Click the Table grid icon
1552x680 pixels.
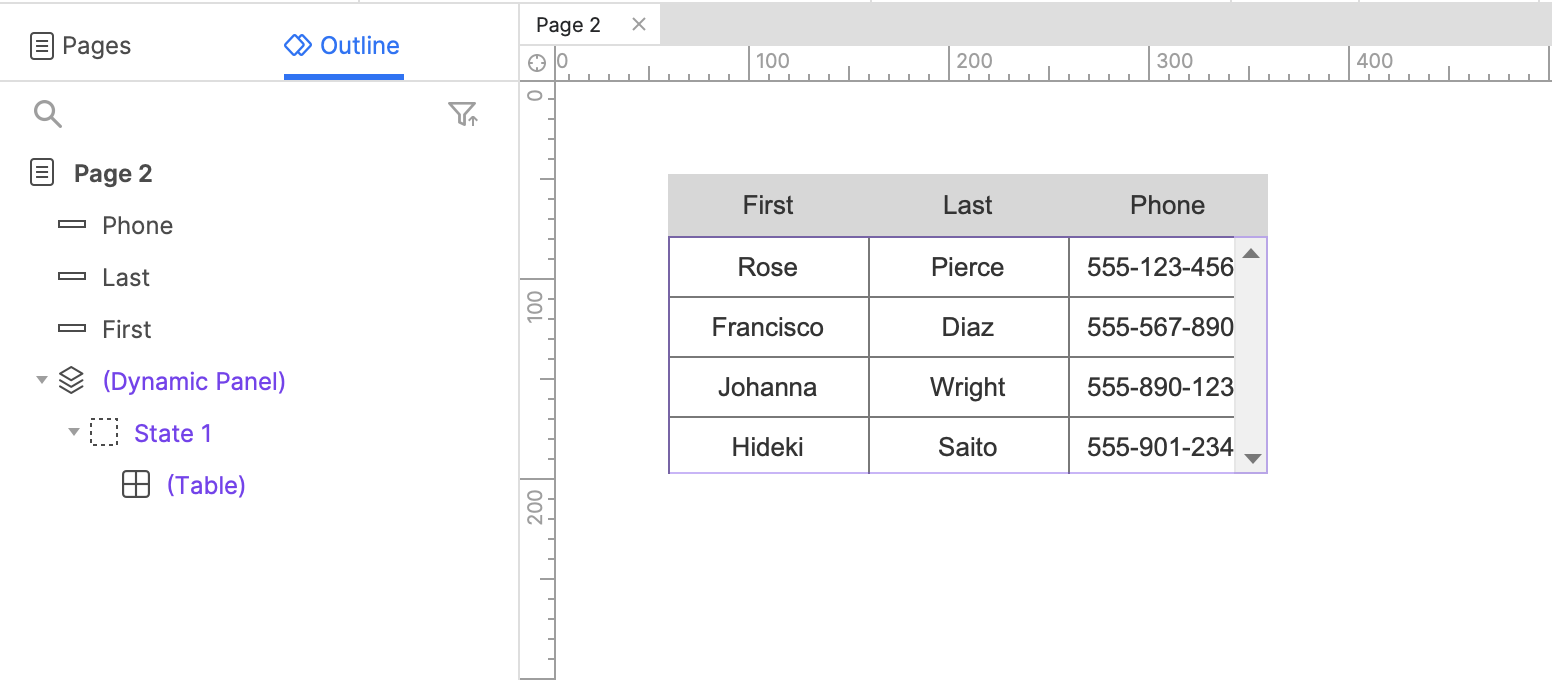tap(136, 485)
